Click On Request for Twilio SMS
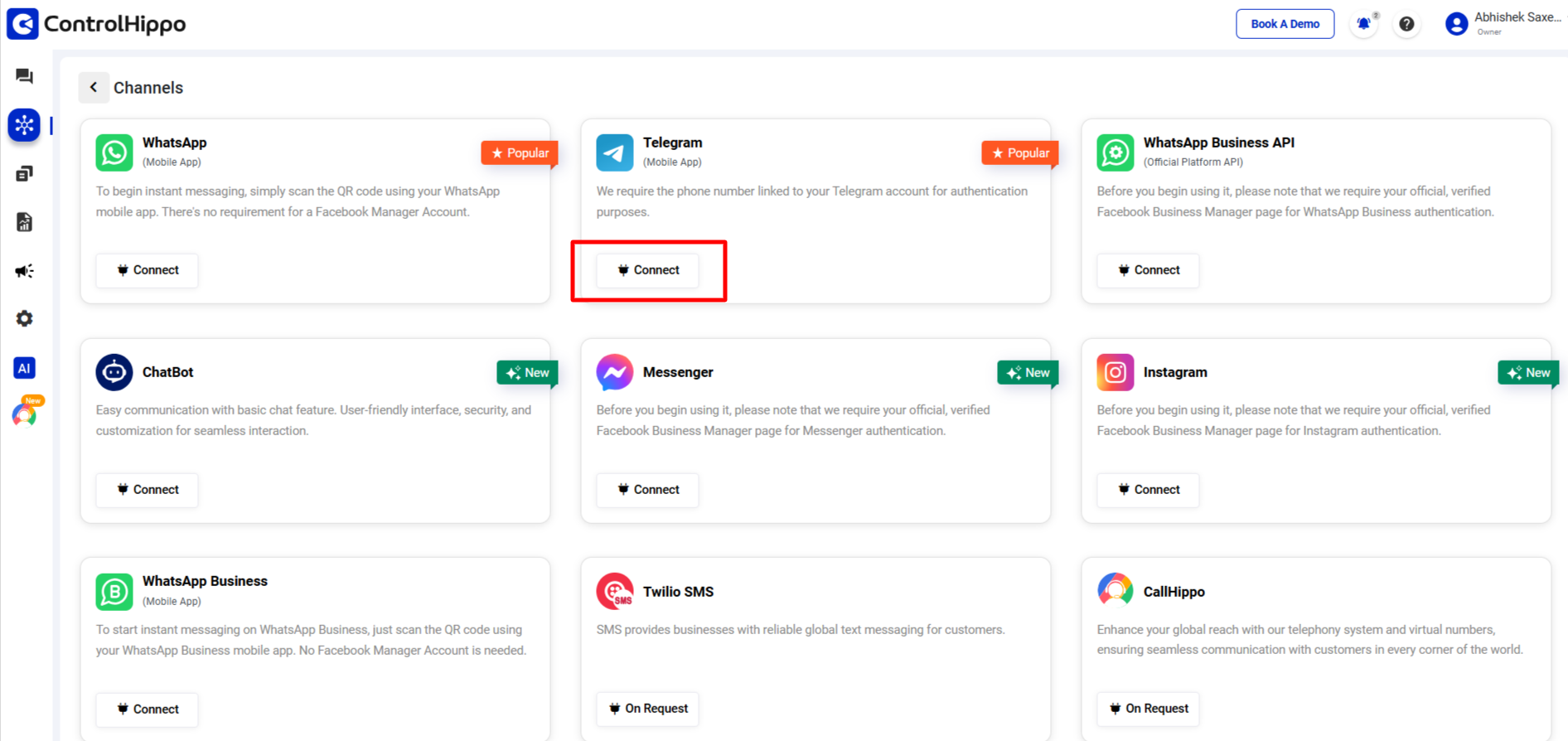The width and height of the screenshot is (1568, 741). coord(648,709)
